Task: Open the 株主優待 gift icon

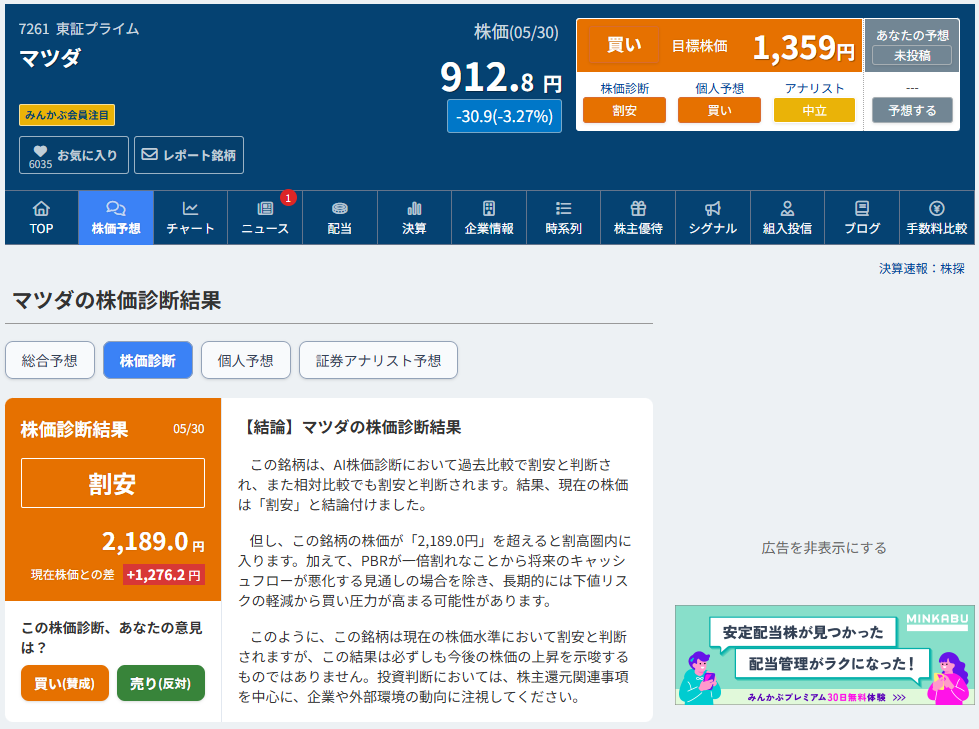Action: tap(638, 208)
